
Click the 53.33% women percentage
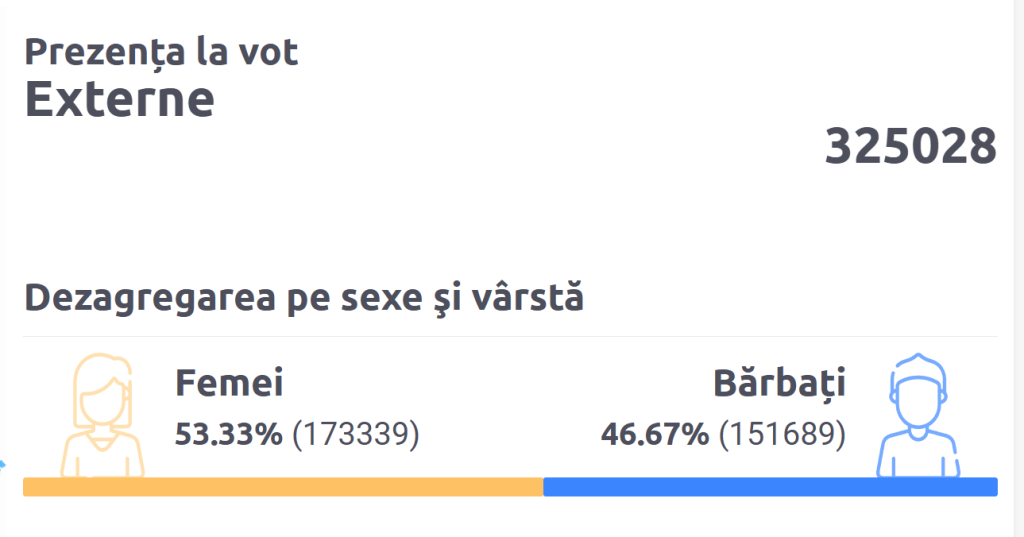tap(229, 435)
